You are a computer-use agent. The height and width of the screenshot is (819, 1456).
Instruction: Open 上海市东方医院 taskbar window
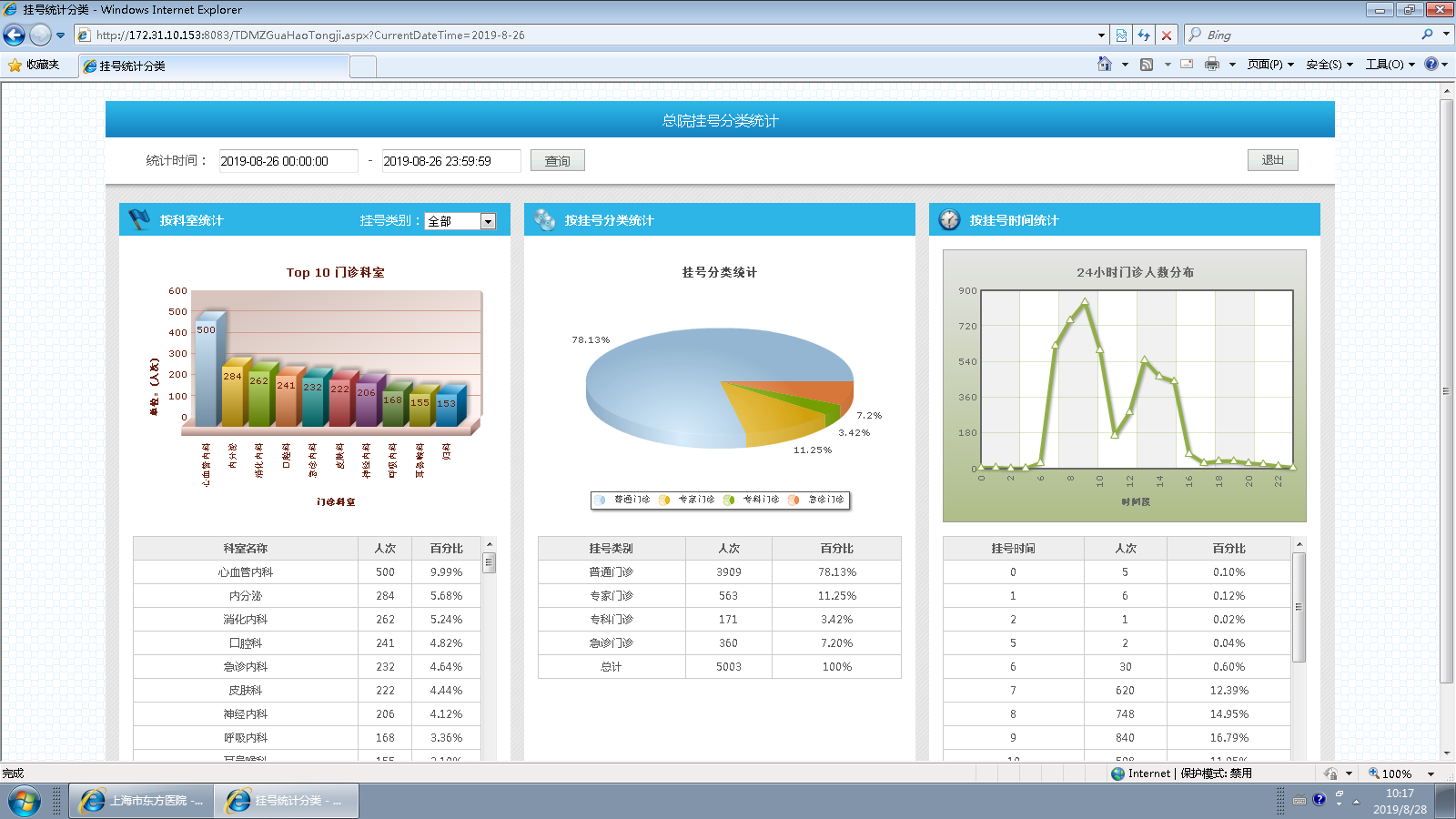tap(141, 801)
